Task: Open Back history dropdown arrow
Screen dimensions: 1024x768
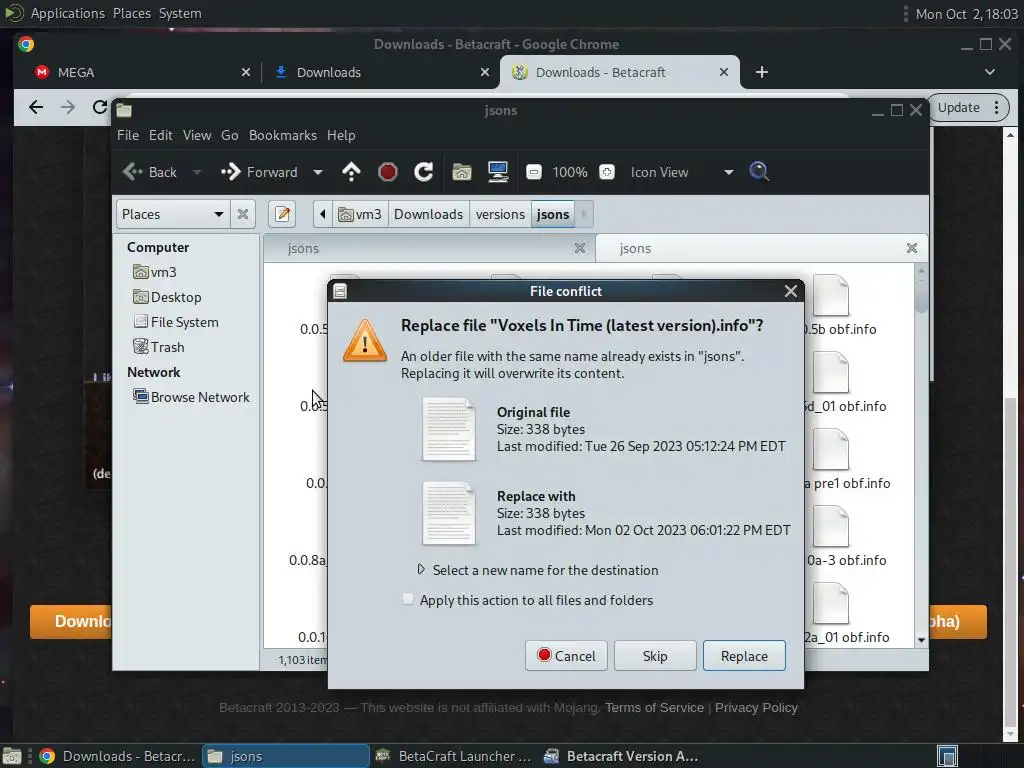Action: point(197,172)
